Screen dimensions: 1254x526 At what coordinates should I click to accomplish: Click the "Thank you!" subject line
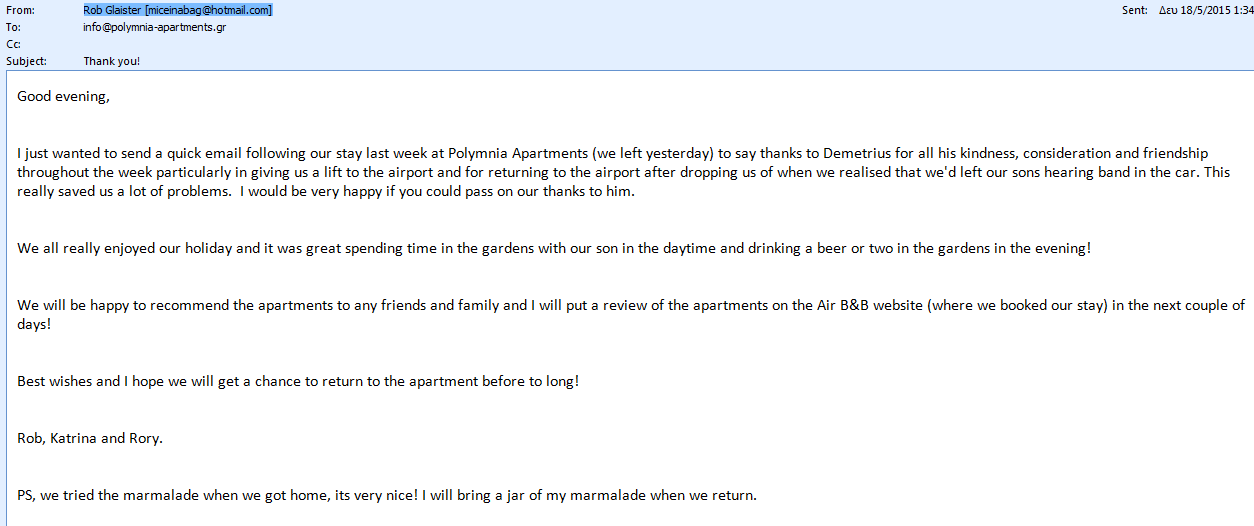tap(112, 61)
